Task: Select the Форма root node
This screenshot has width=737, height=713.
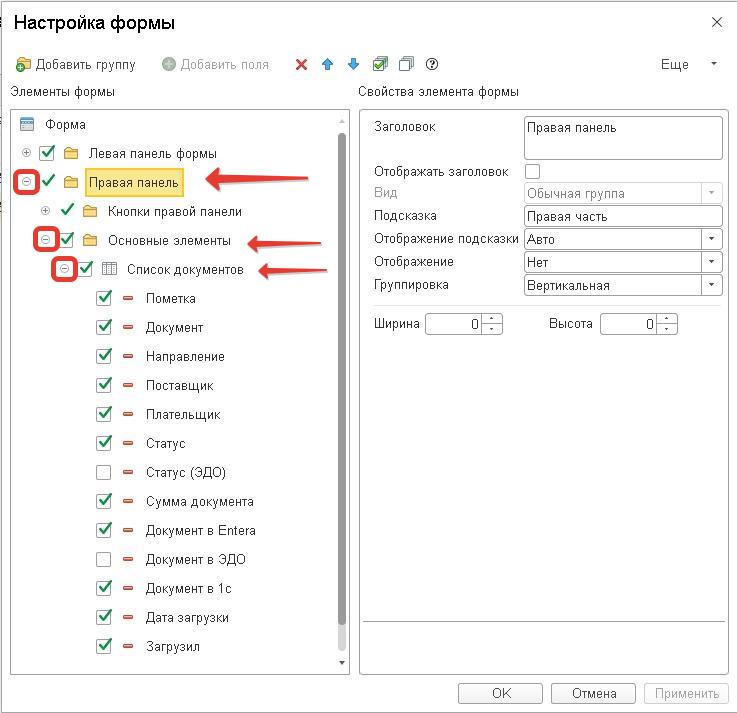Action: (x=65, y=125)
